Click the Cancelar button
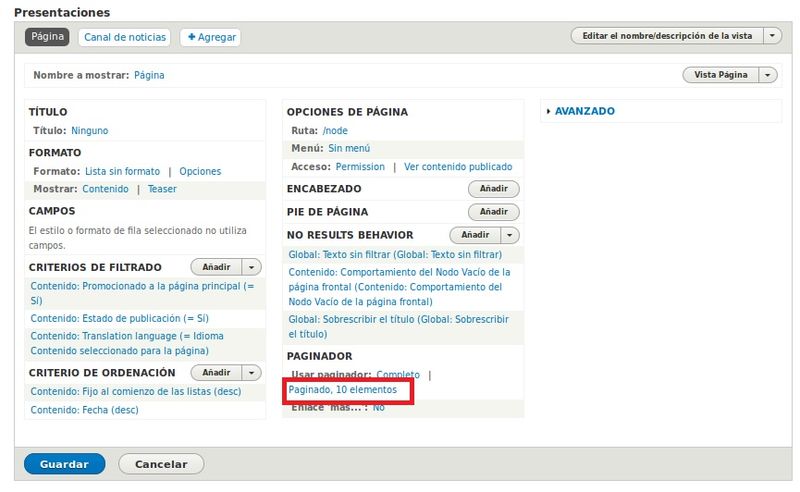Image resolution: width=800 pixels, height=492 pixels. (x=161, y=464)
